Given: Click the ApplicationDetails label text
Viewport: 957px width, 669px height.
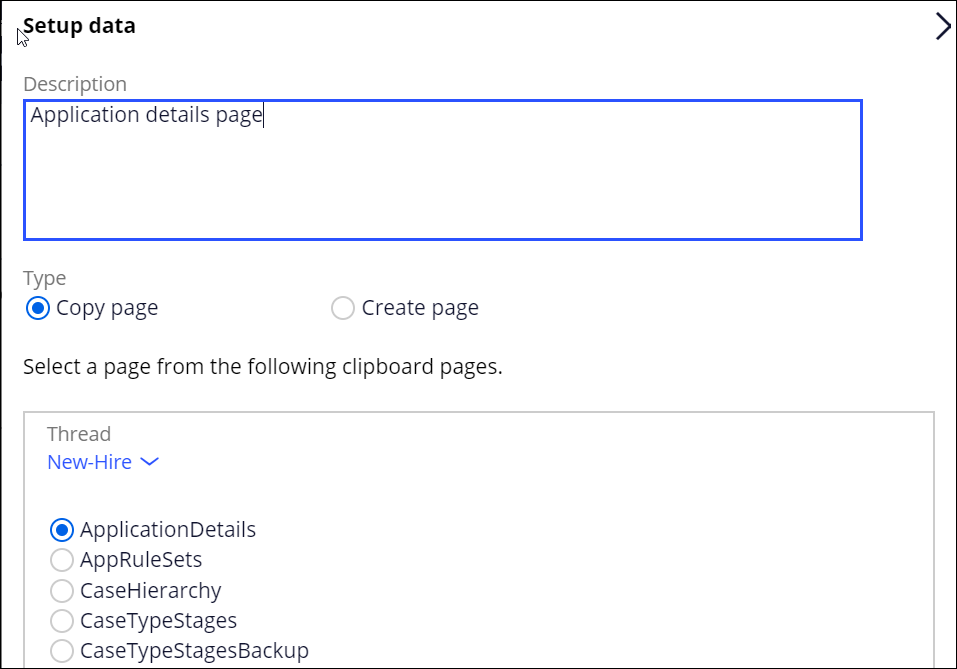Looking at the screenshot, I should point(168,530).
